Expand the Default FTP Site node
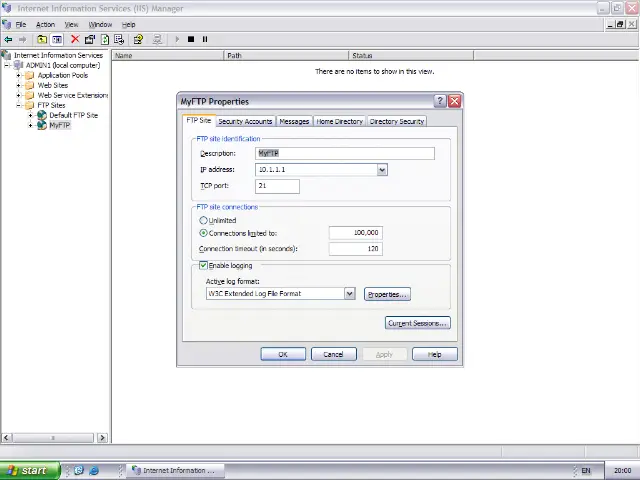This screenshot has width=640, height=480. tap(30, 115)
